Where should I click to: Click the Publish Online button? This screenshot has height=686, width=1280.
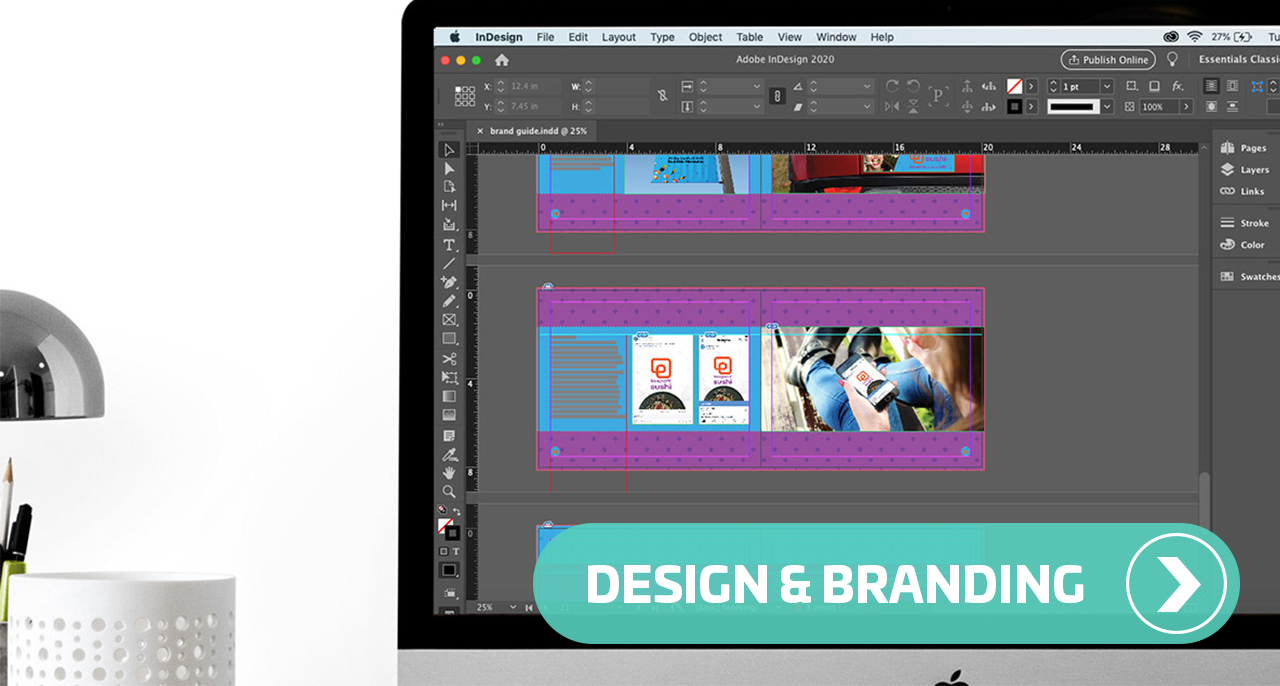click(x=1107, y=59)
